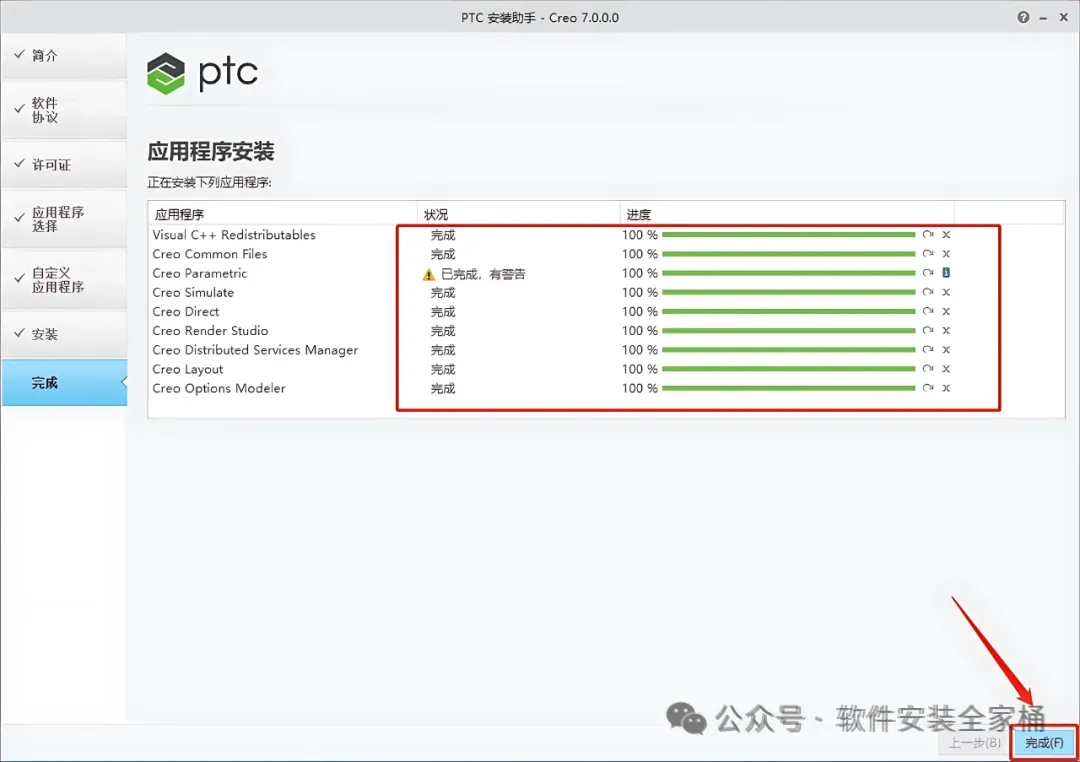Select Creo Direct row name
The width and height of the screenshot is (1080, 762).
(x=185, y=312)
